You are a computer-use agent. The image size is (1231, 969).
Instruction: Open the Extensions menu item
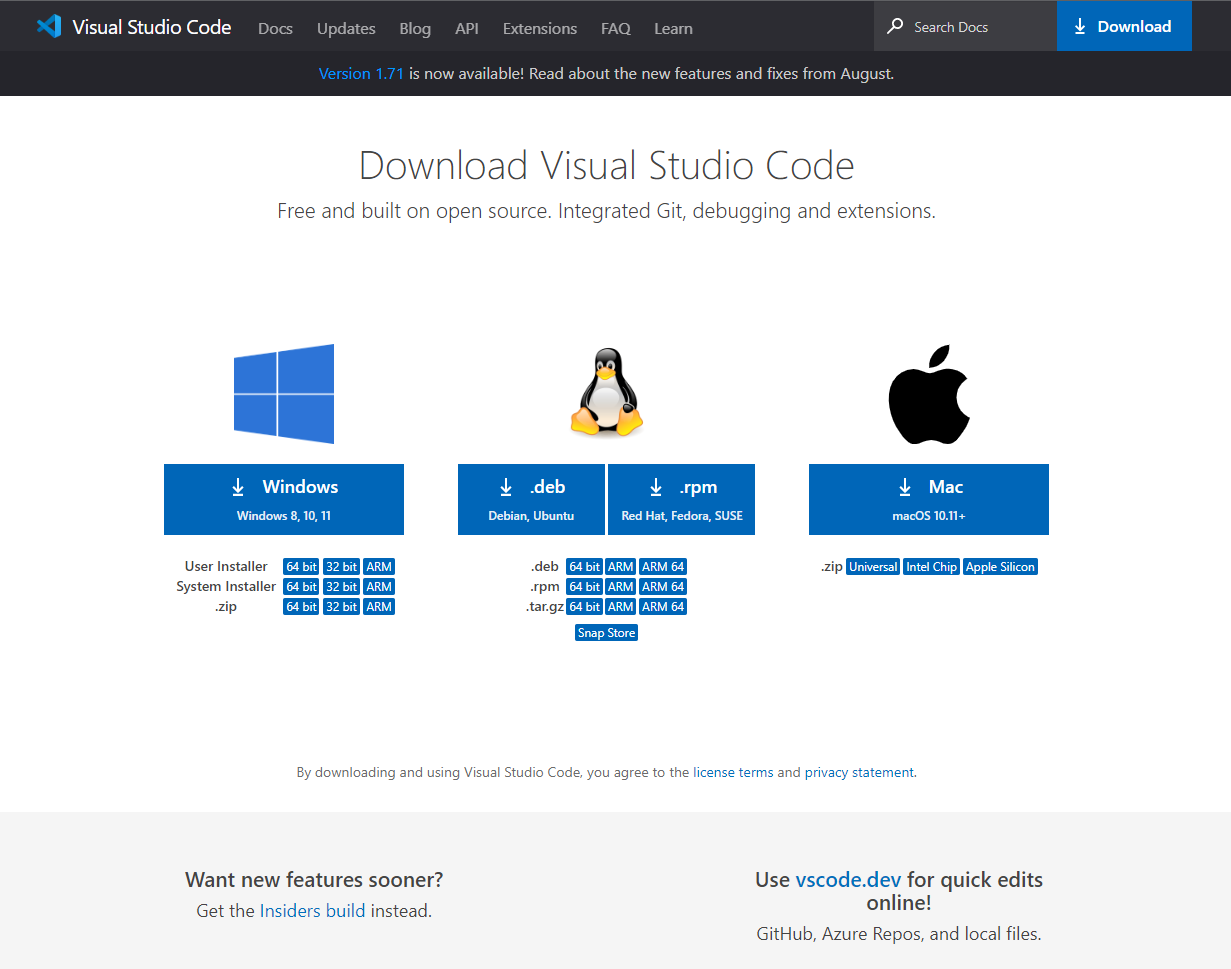(x=539, y=28)
